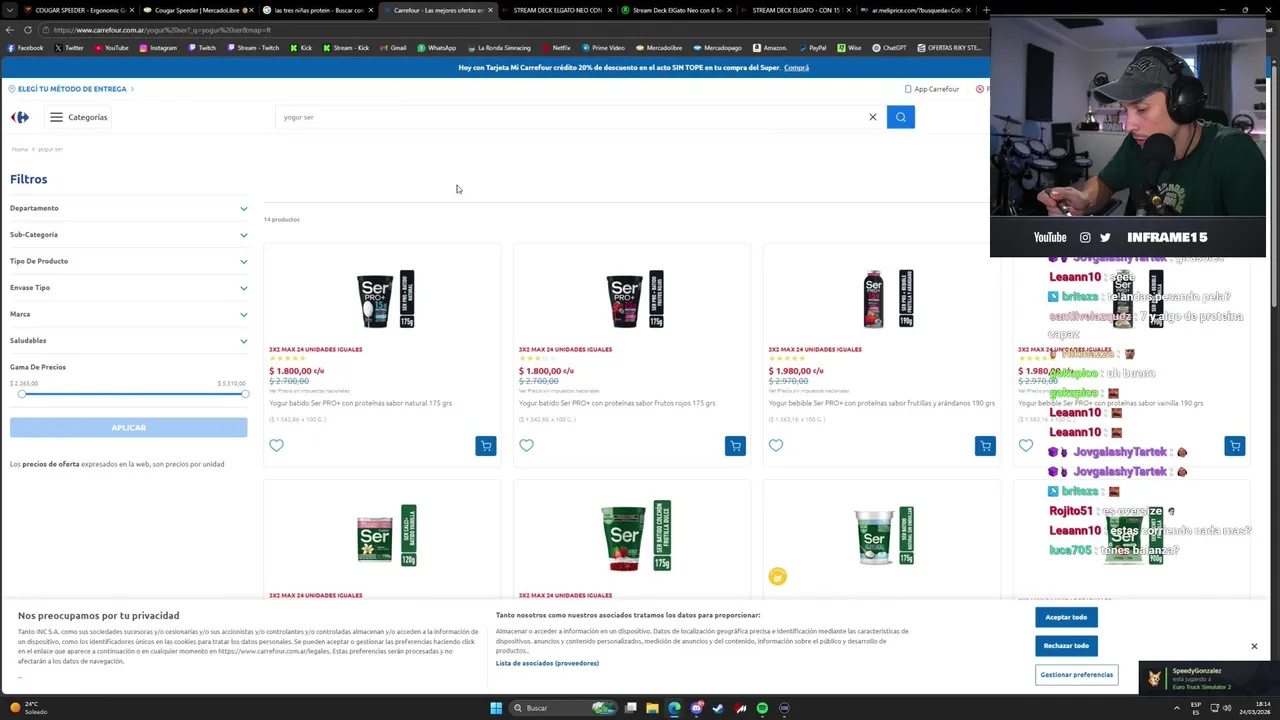
Task: Expand the Sub-Categoría filter
Action: [x=128, y=235]
